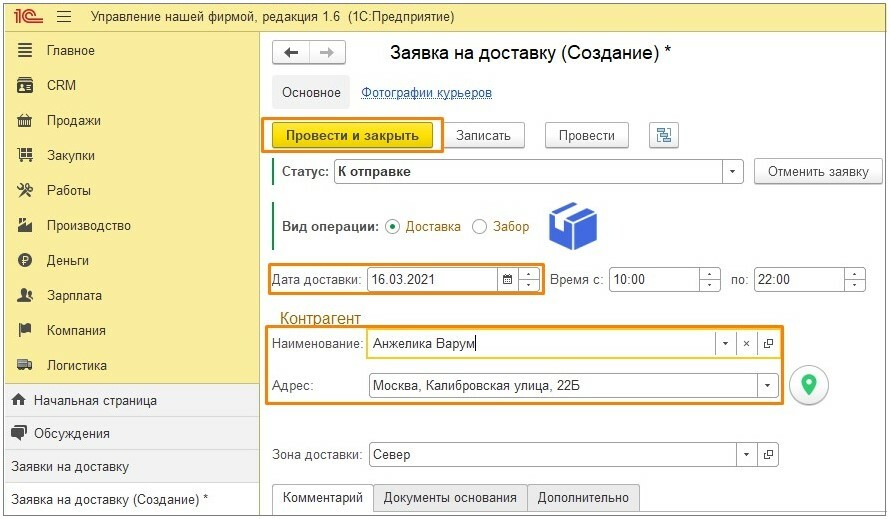
Task: Expand the Адрес dropdown list
Action: (767, 386)
